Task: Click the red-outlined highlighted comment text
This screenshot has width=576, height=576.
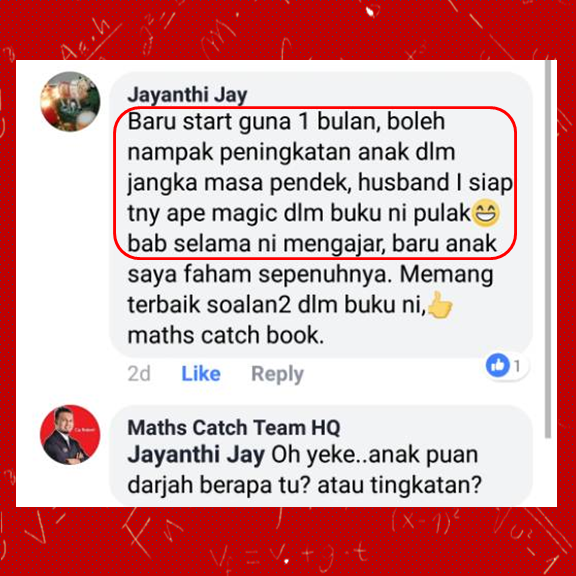Action: pyautogui.click(x=316, y=183)
